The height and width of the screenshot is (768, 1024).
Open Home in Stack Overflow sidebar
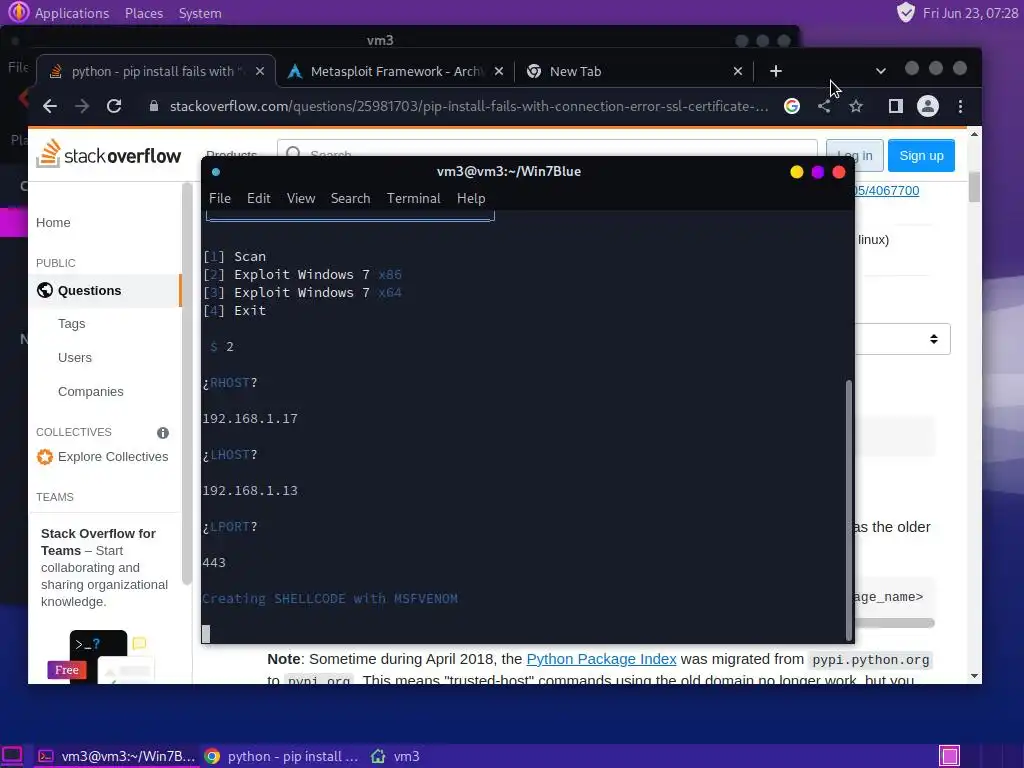[53, 223]
